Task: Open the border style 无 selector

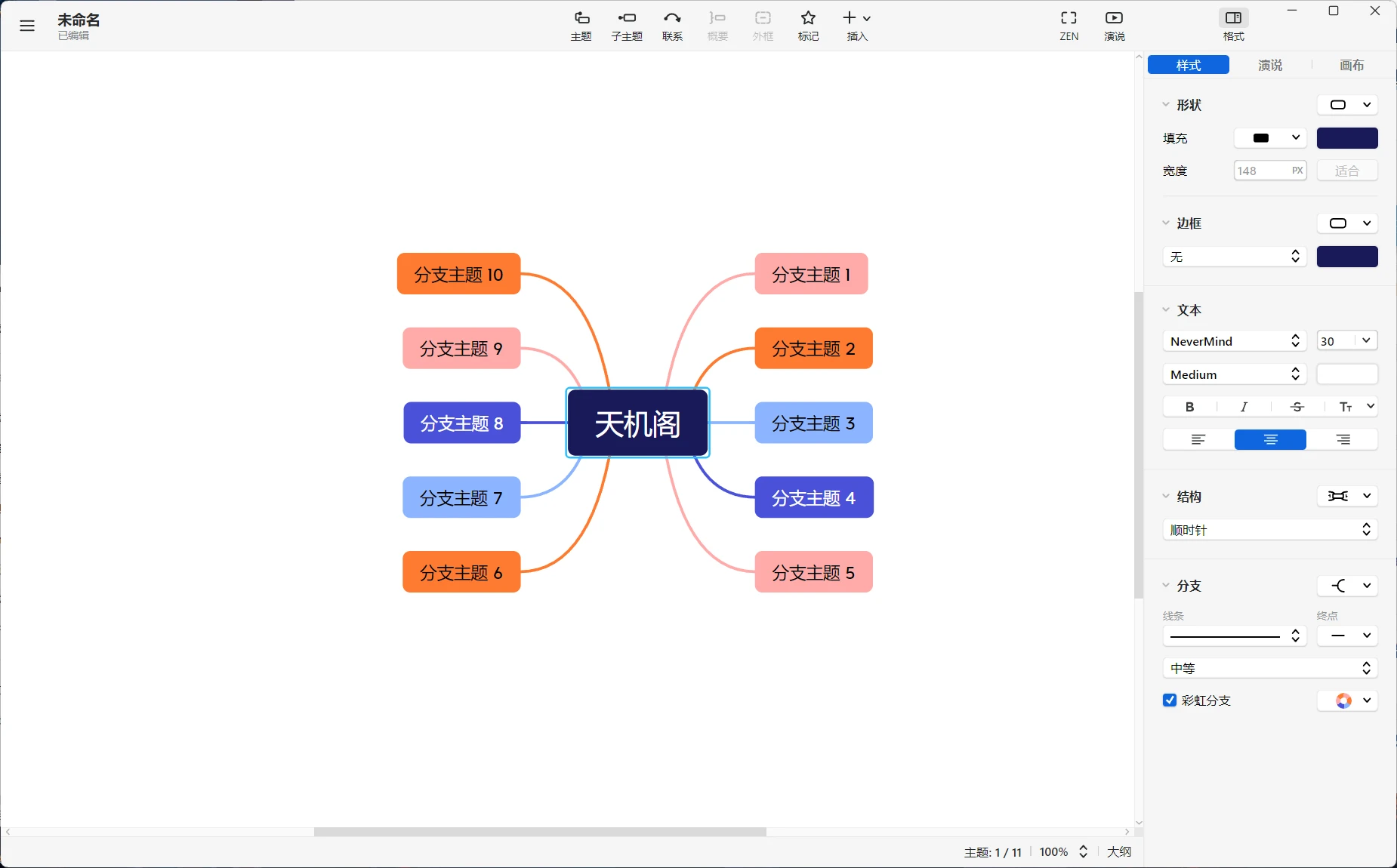Action: point(1235,257)
